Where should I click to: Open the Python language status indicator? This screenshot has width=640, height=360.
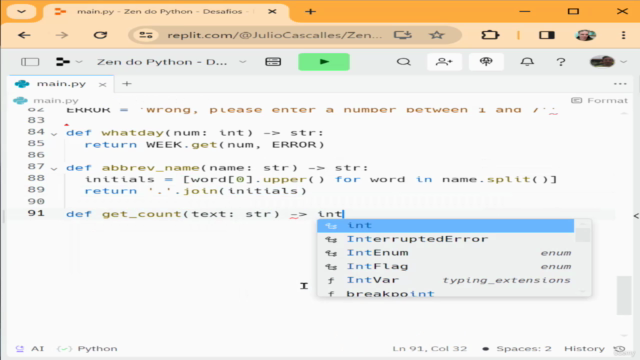coord(87,349)
